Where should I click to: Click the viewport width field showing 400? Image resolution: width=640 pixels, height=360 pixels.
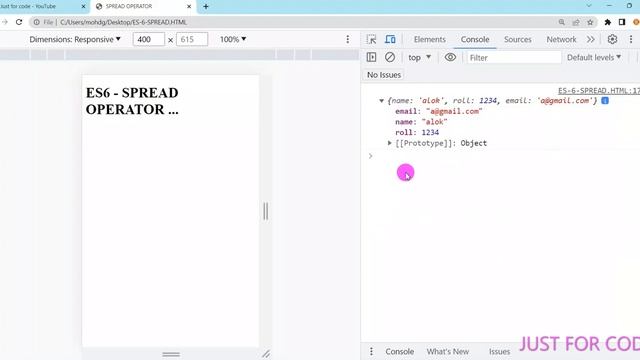tap(149, 39)
